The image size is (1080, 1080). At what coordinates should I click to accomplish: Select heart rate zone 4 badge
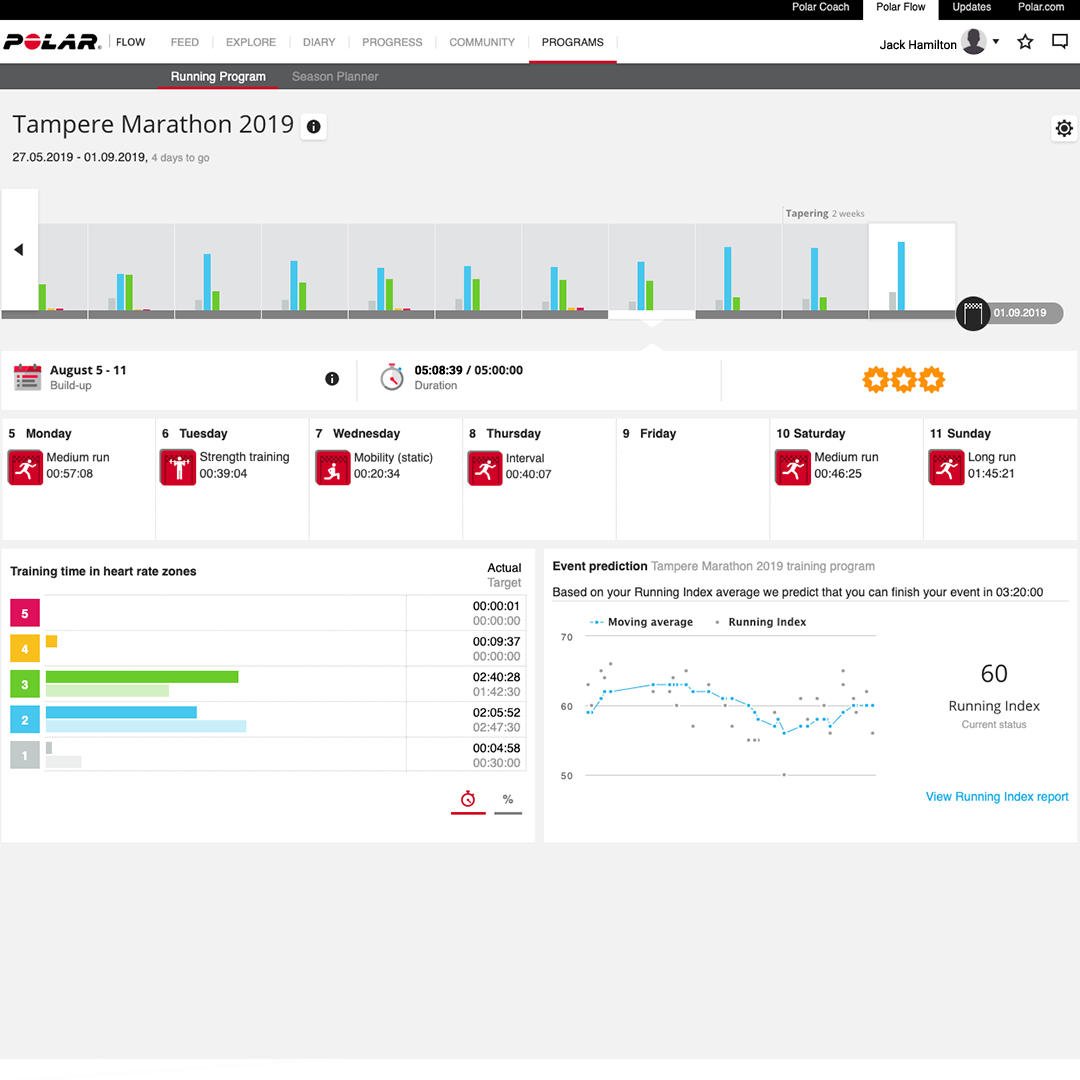click(25, 649)
